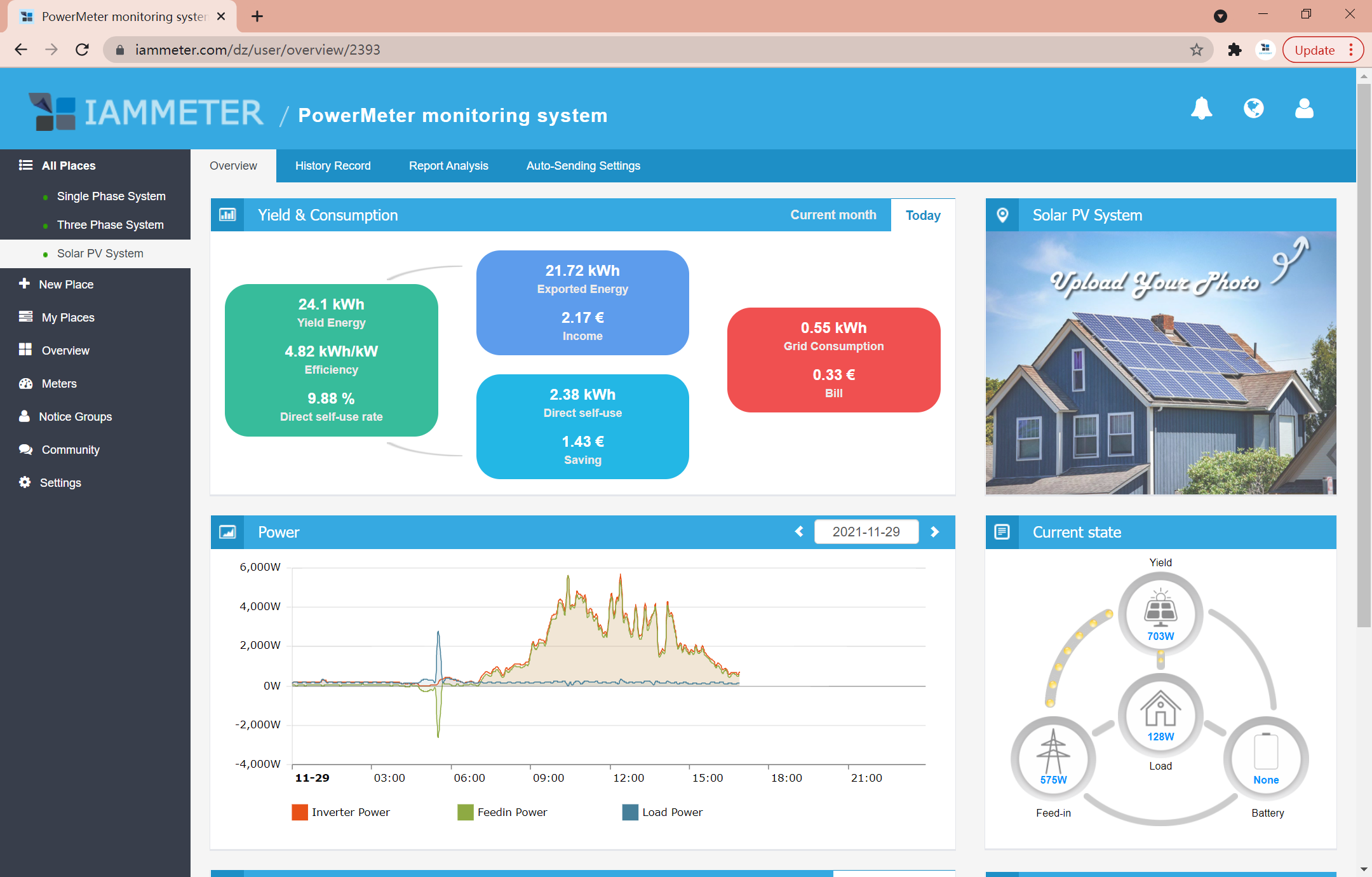Click the forward date arrow on Power chart

933,531
